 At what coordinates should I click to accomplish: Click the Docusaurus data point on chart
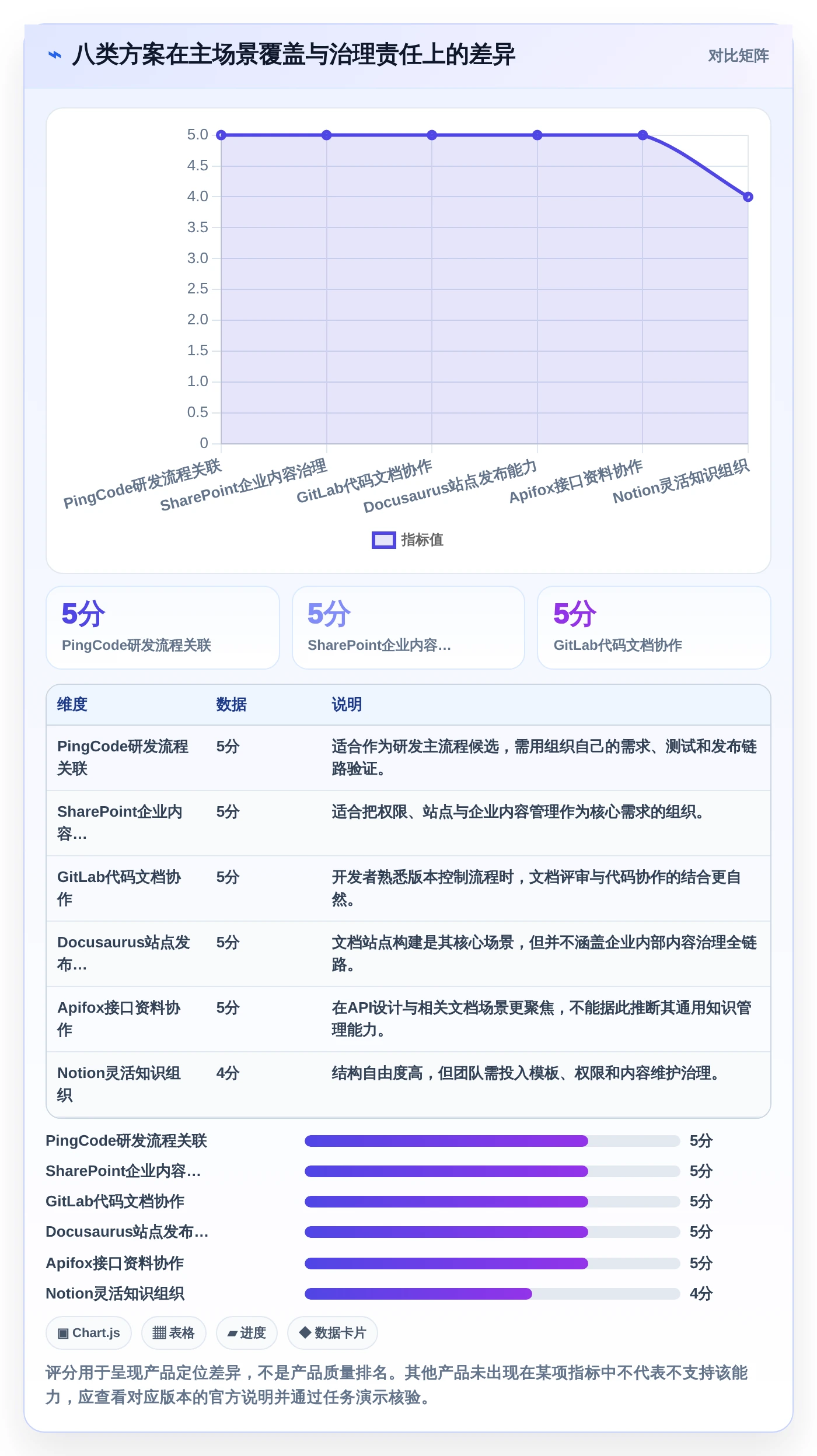pos(537,135)
